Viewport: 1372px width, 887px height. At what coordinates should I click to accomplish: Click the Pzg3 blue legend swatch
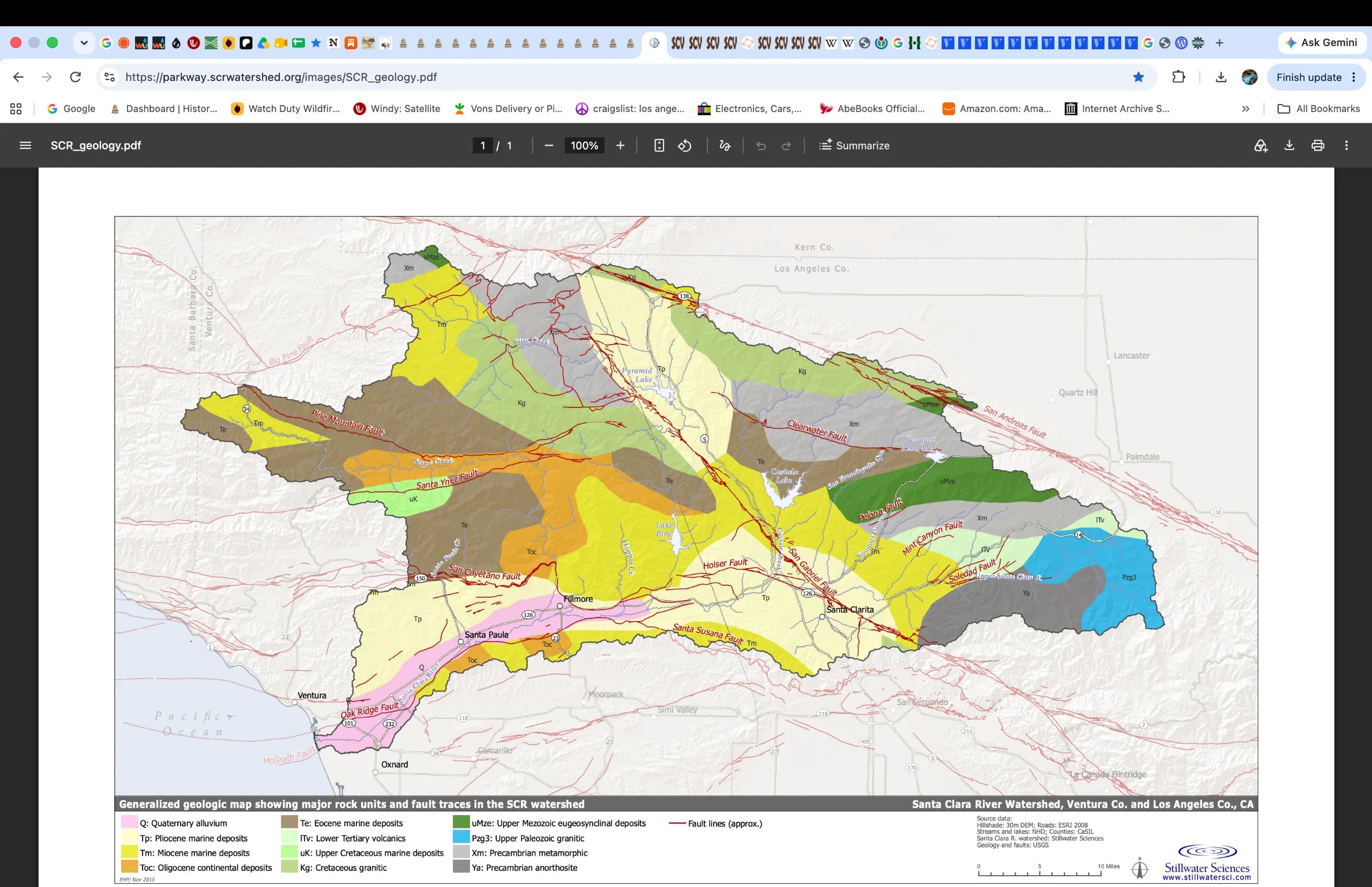pos(461,837)
